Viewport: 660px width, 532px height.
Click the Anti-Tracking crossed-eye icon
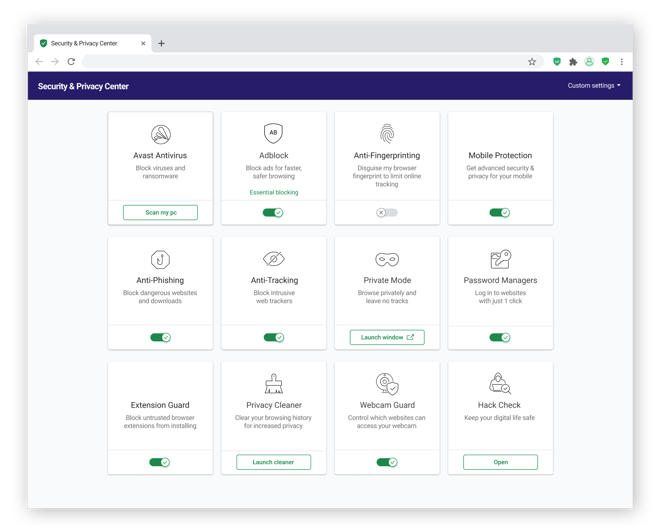tap(274, 258)
